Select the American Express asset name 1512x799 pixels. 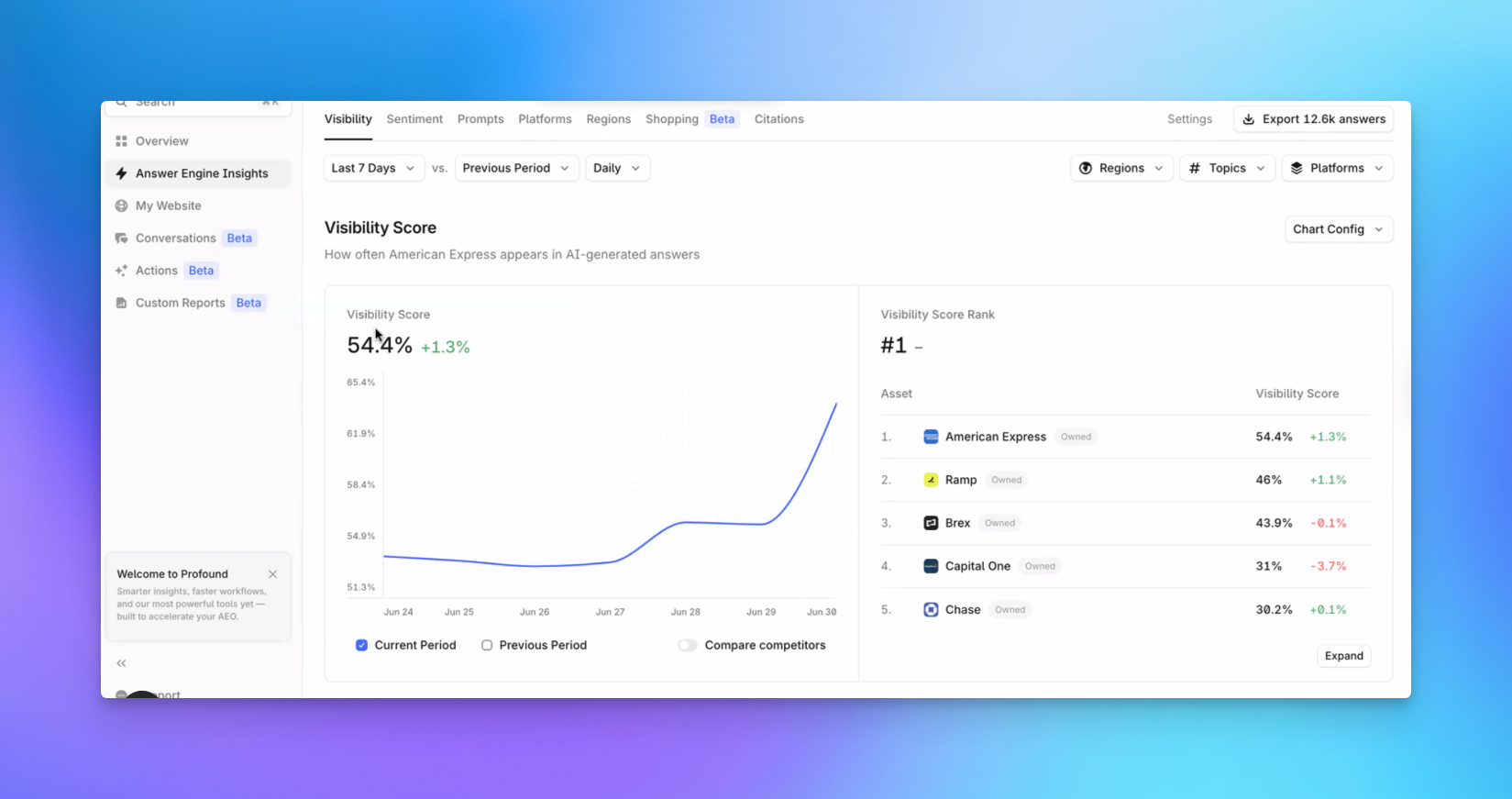996,437
